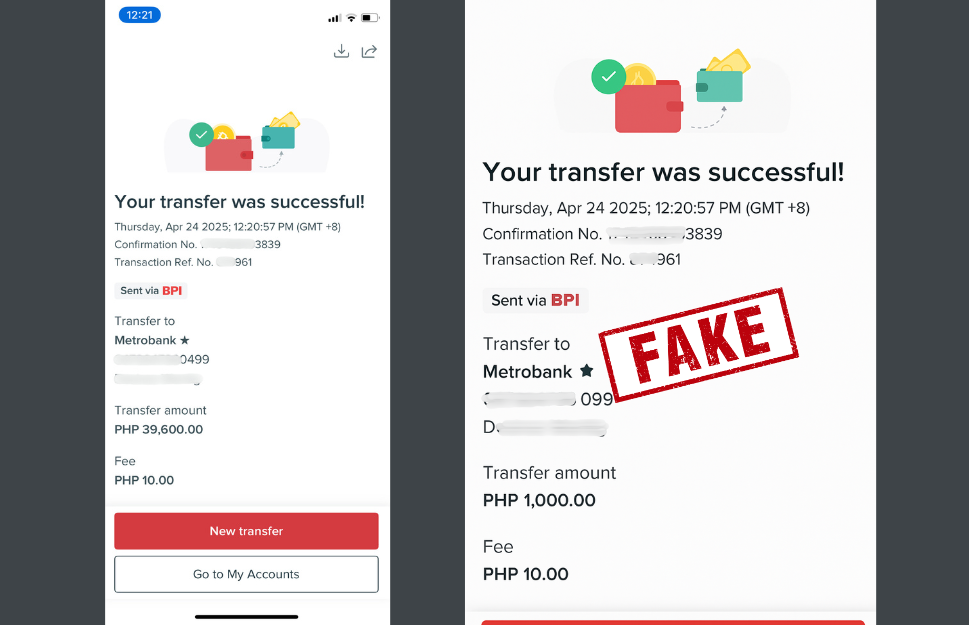
Task: Tap the Sent via BPI badge on left
Action: click(151, 291)
